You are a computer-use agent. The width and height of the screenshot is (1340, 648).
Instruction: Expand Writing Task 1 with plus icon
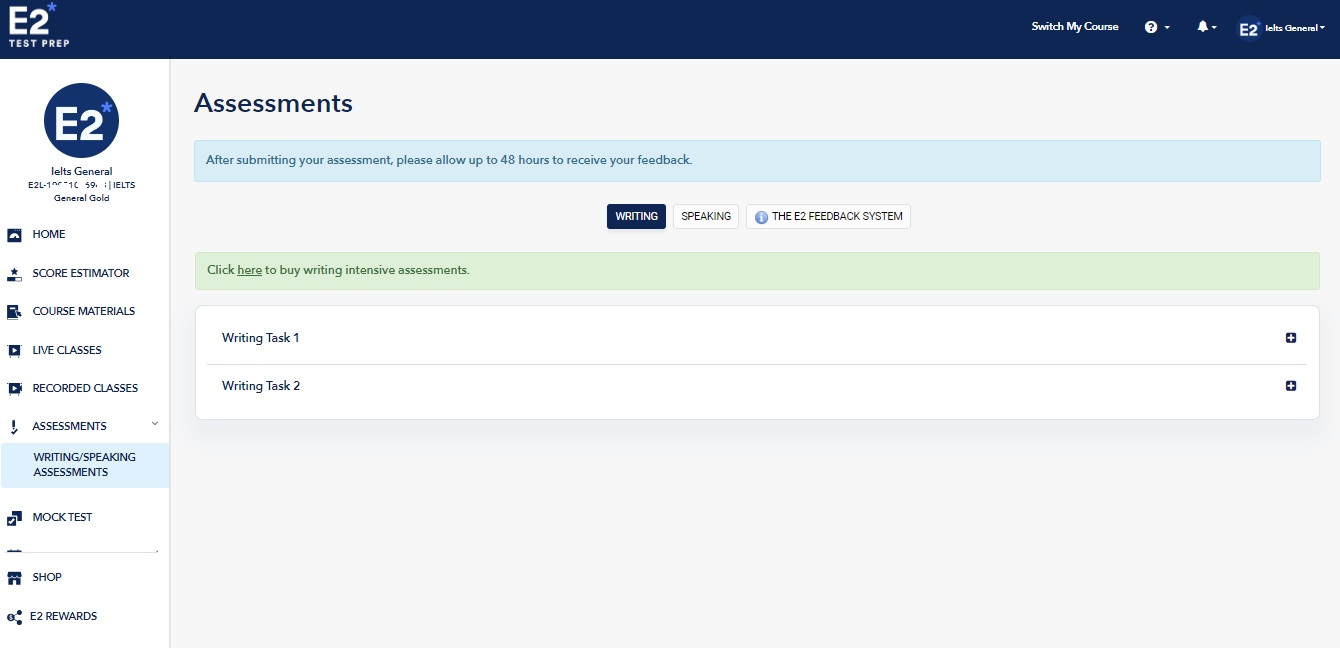[x=1291, y=338]
